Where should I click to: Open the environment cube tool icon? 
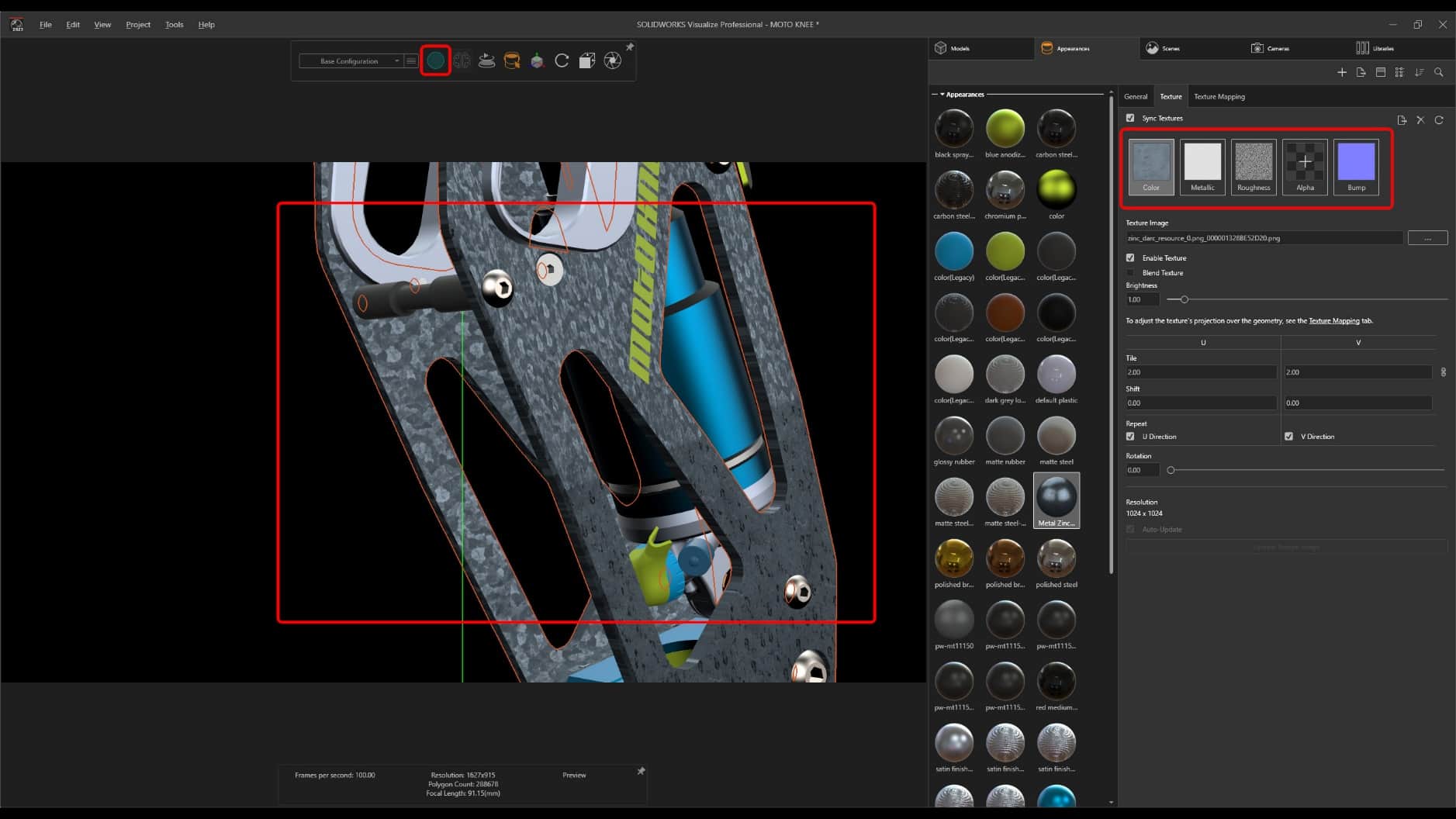pos(587,60)
